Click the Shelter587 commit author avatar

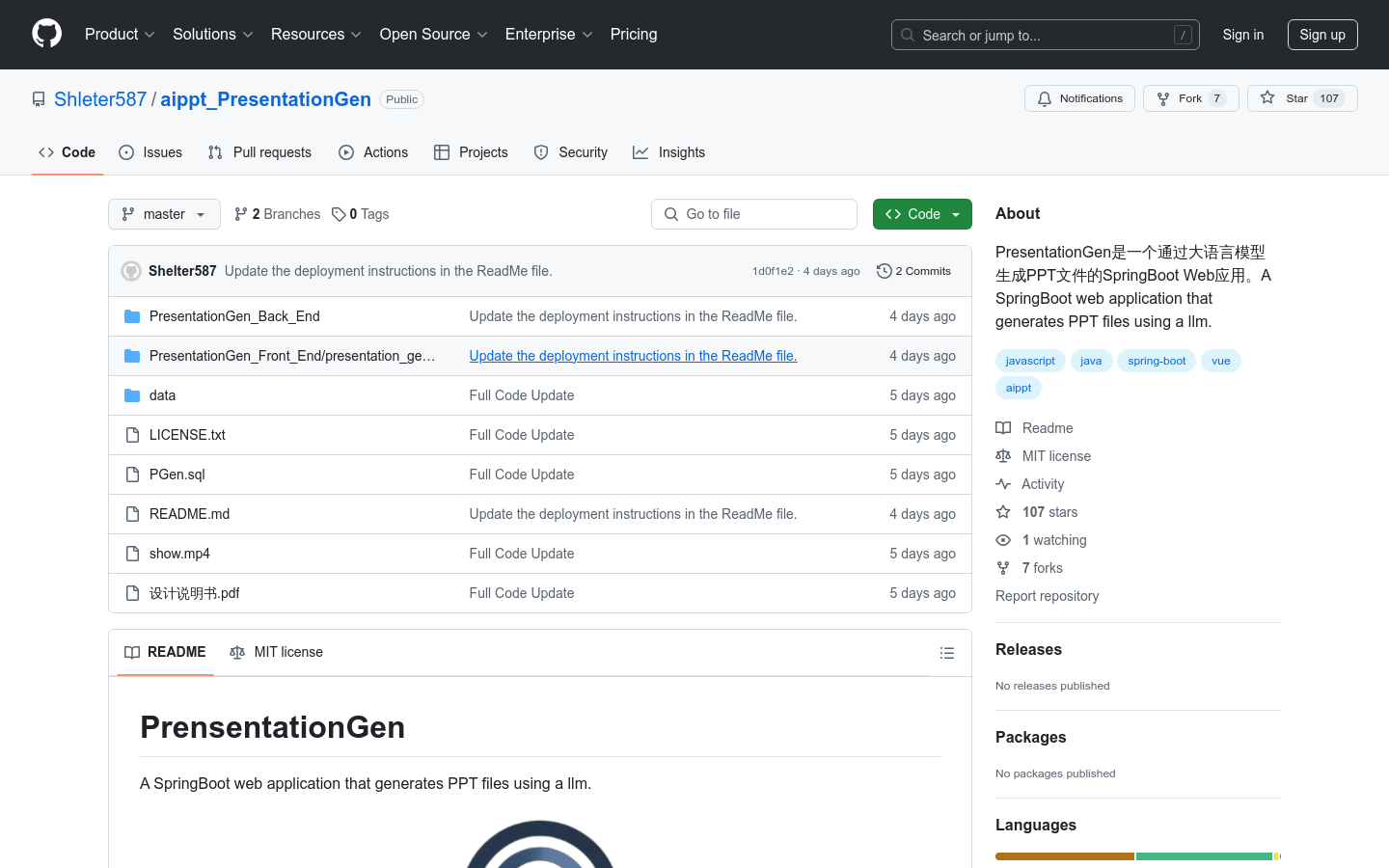131,271
